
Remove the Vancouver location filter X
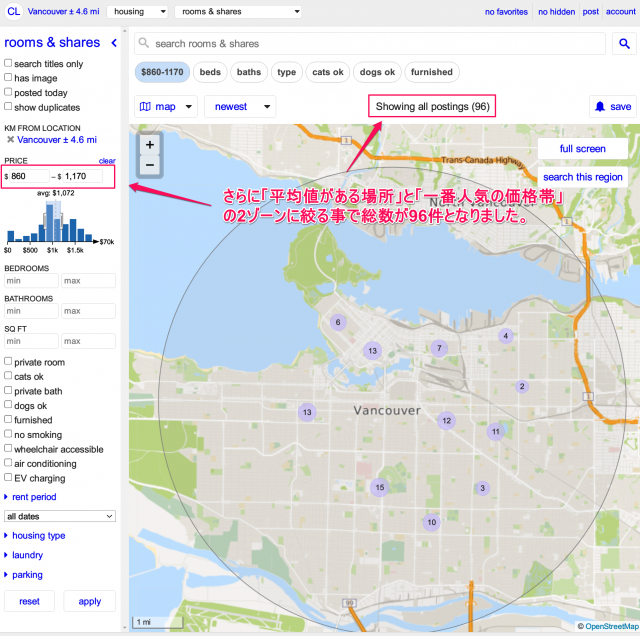coord(11,140)
